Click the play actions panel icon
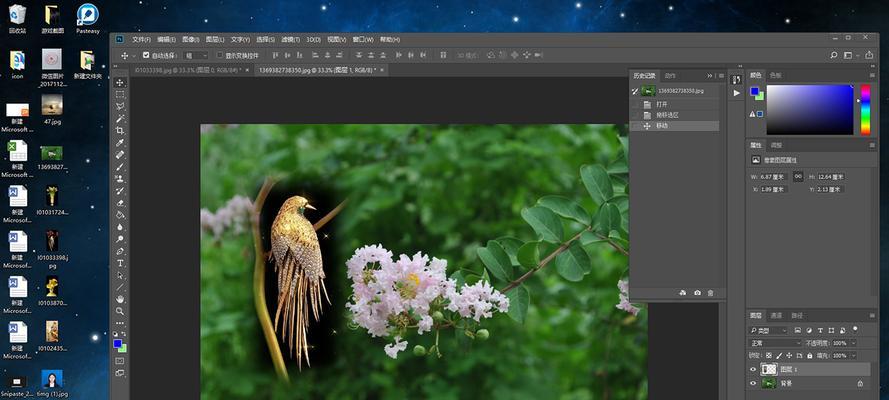Viewport: 889px width, 400px height. 736,93
